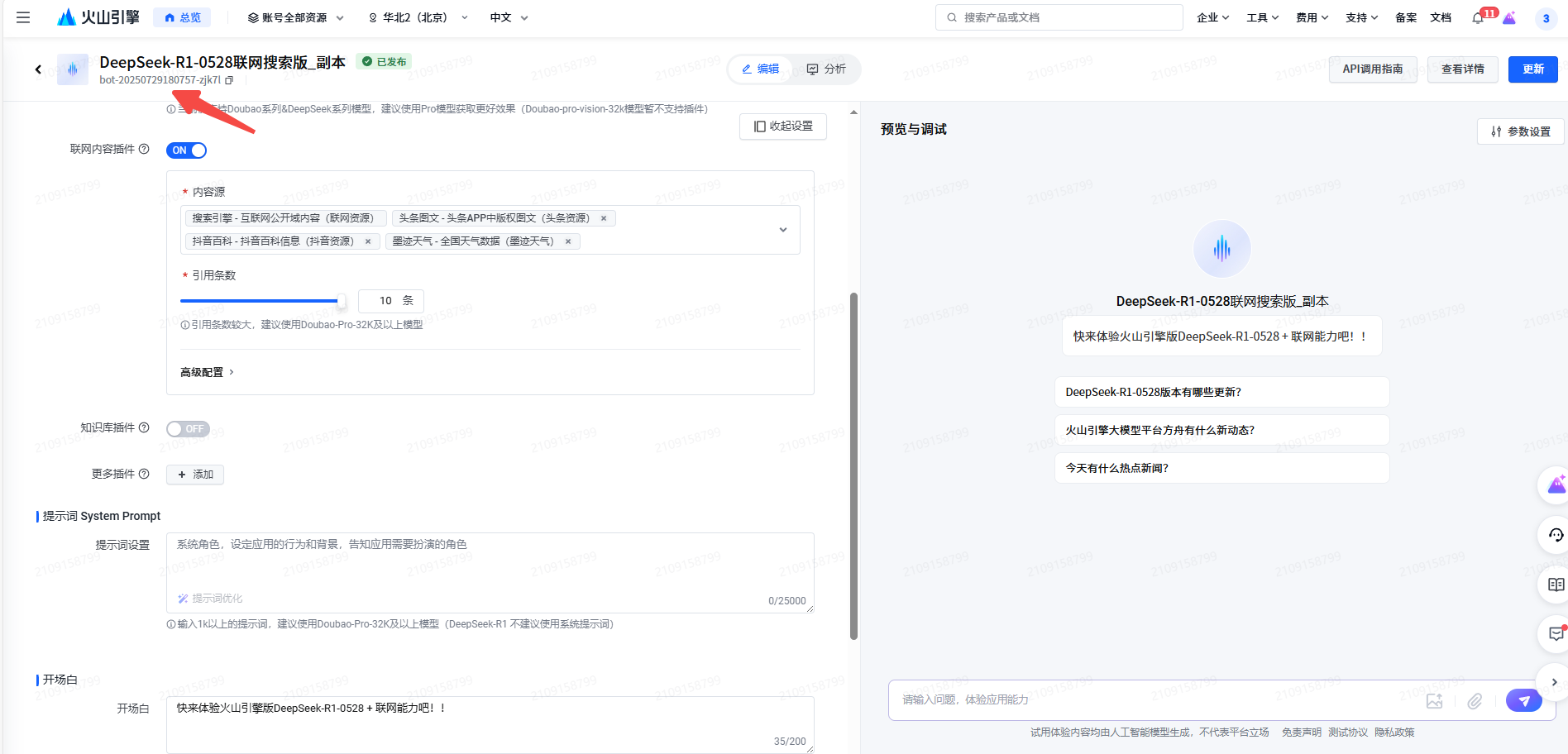Click the 提示词优化 magic wand option
This screenshot has width=1568, height=754.
pyautogui.click(x=210, y=599)
